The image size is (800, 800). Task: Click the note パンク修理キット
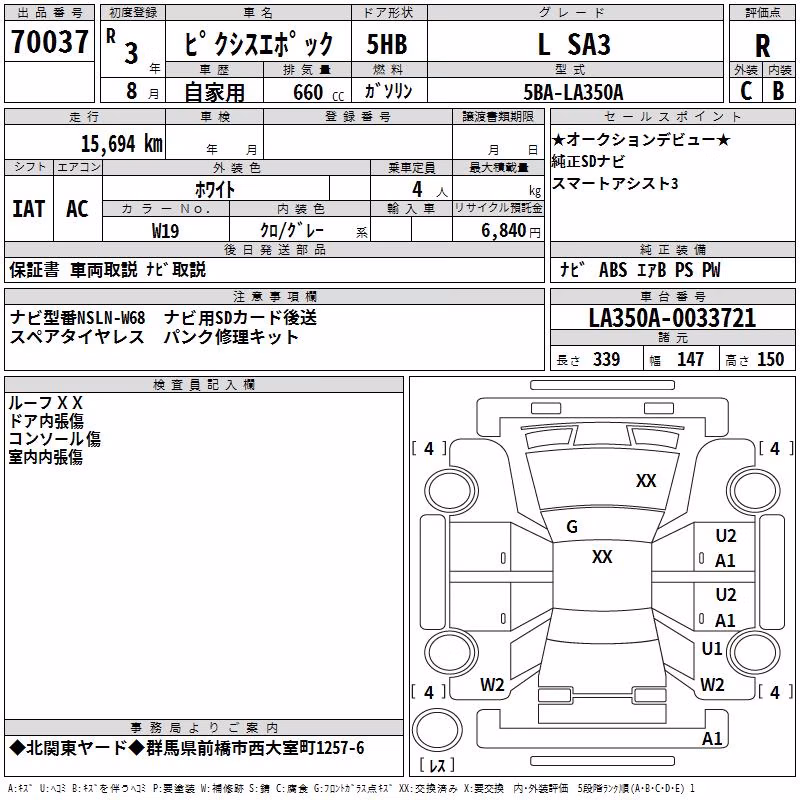[x=231, y=337]
